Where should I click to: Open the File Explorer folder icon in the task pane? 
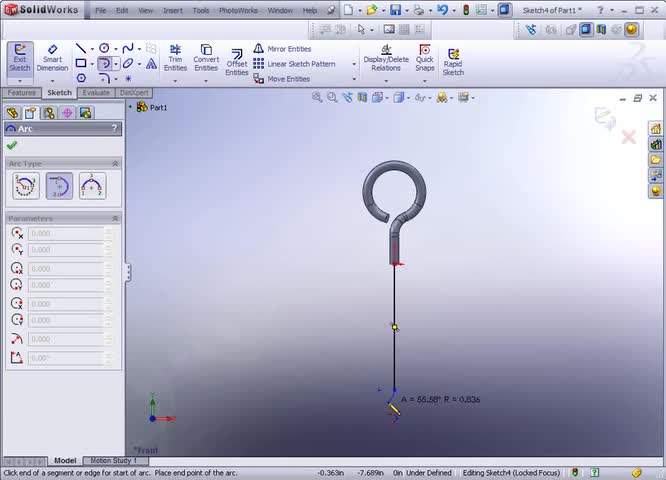656,160
